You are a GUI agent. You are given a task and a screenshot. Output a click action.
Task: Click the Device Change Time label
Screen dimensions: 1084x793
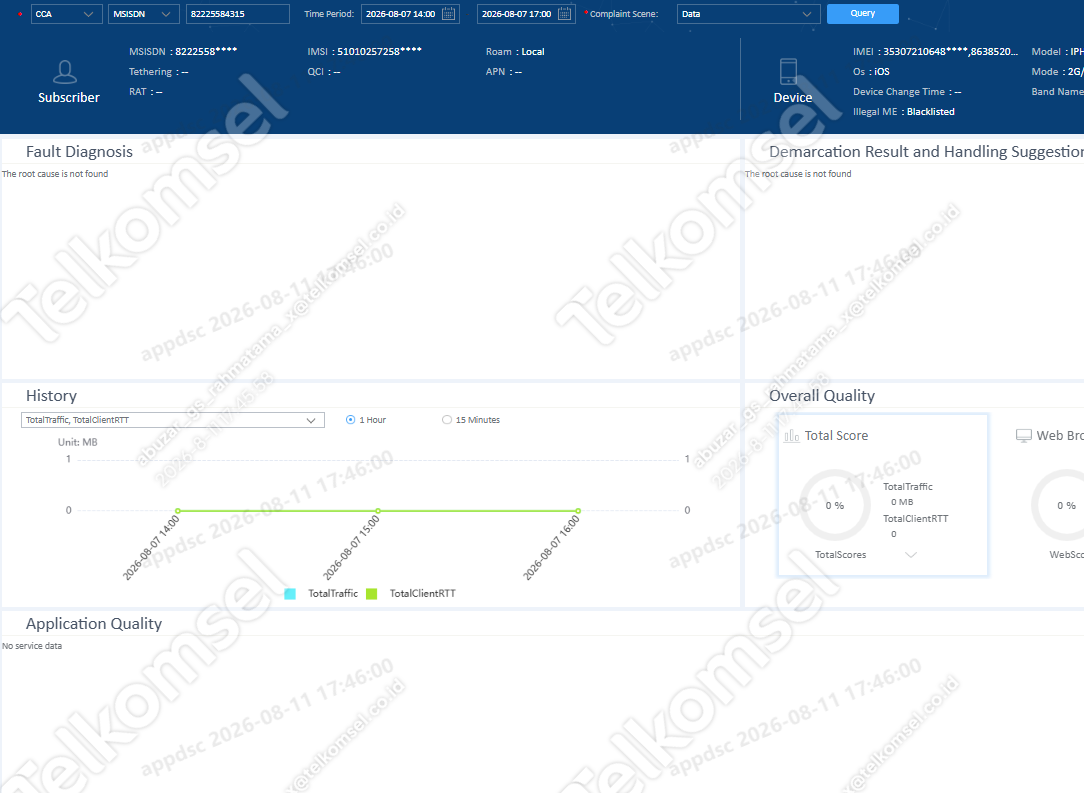[899, 91]
